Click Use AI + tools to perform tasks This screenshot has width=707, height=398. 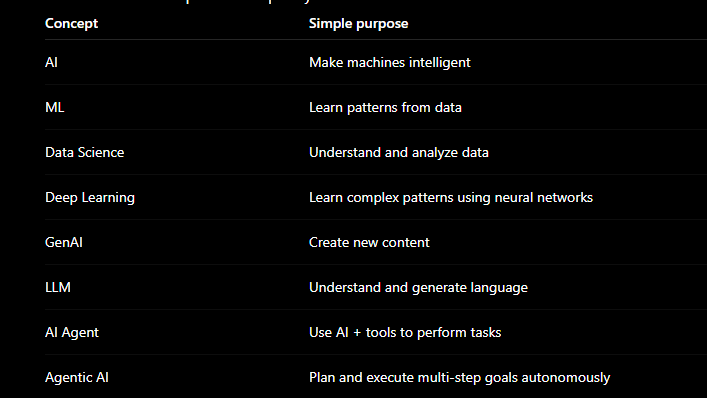(x=405, y=333)
